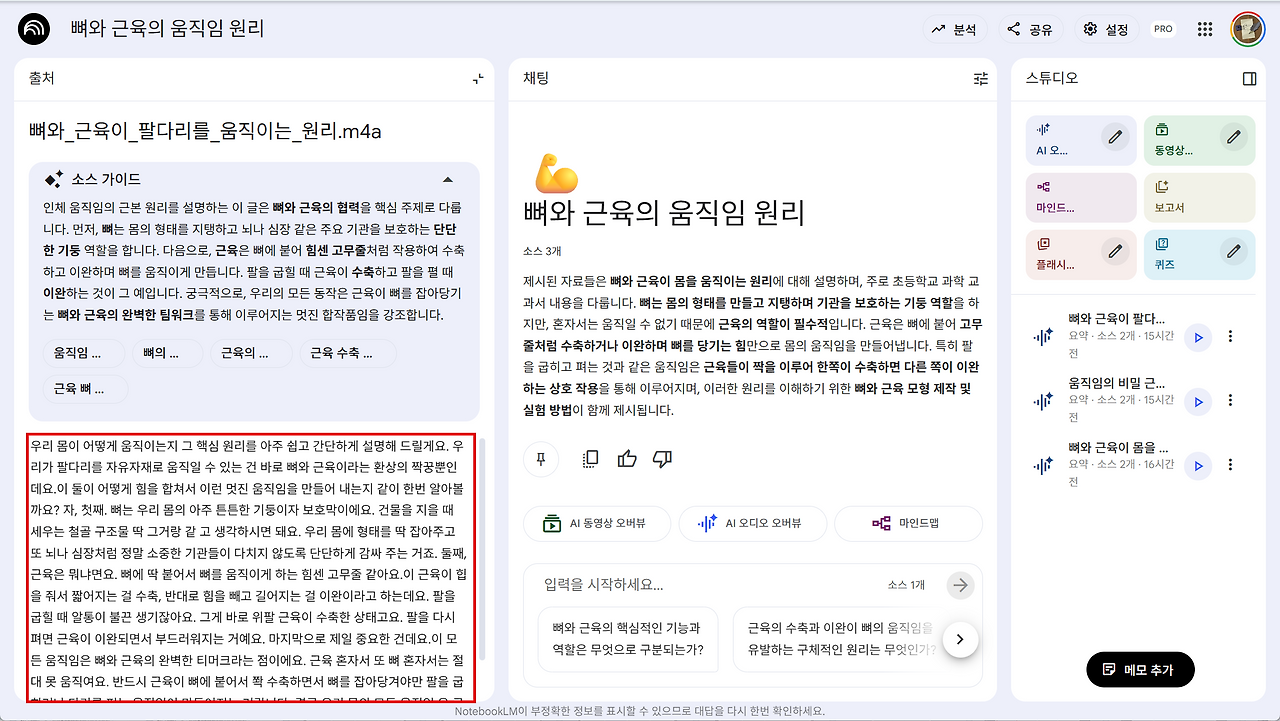The image size is (1280, 721).
Task: Open the 마인드맵 studio card
Action: pyautogui.click(x=1081, y=198)
